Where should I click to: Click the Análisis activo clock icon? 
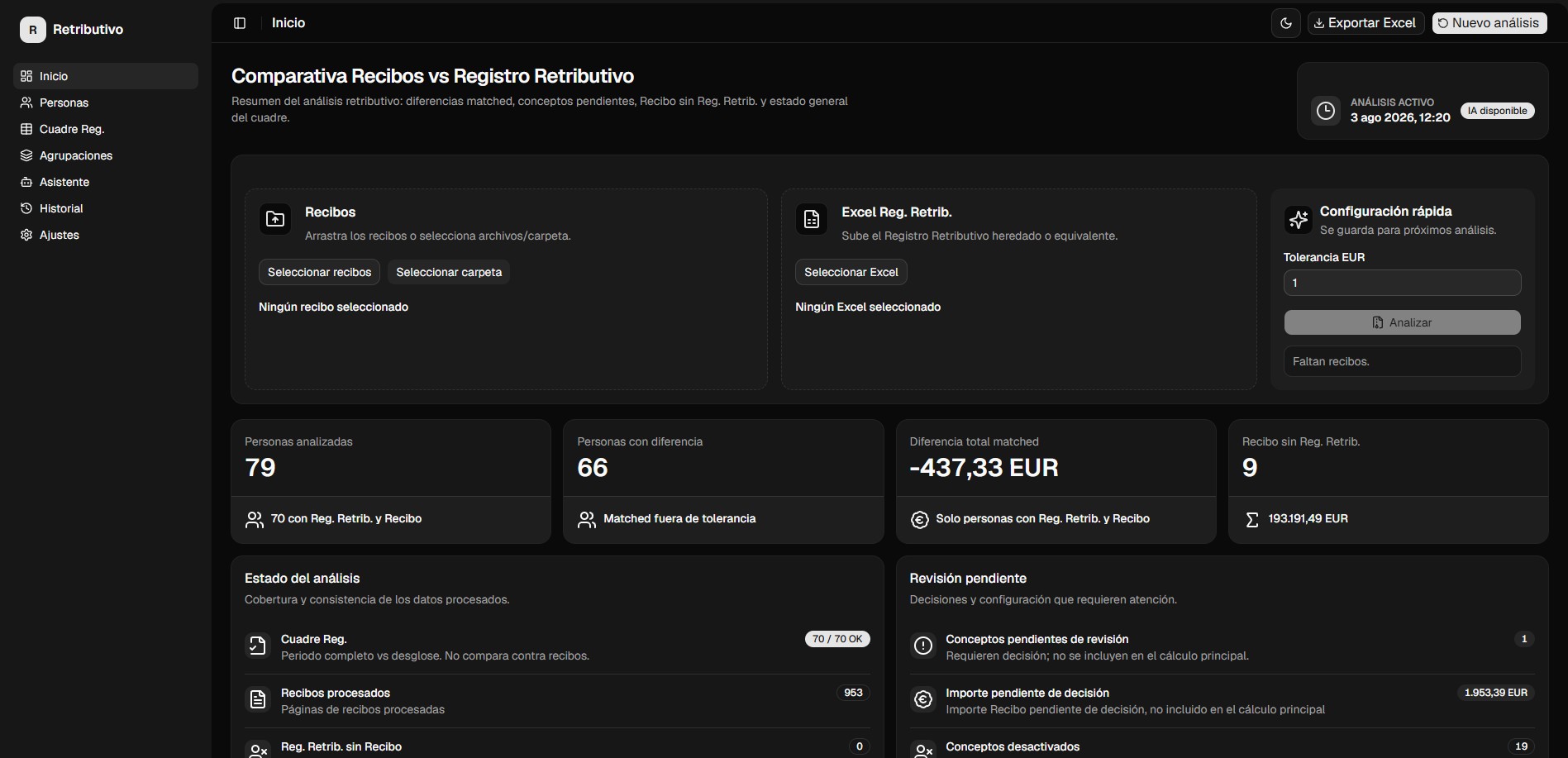tap(1326, 111)
